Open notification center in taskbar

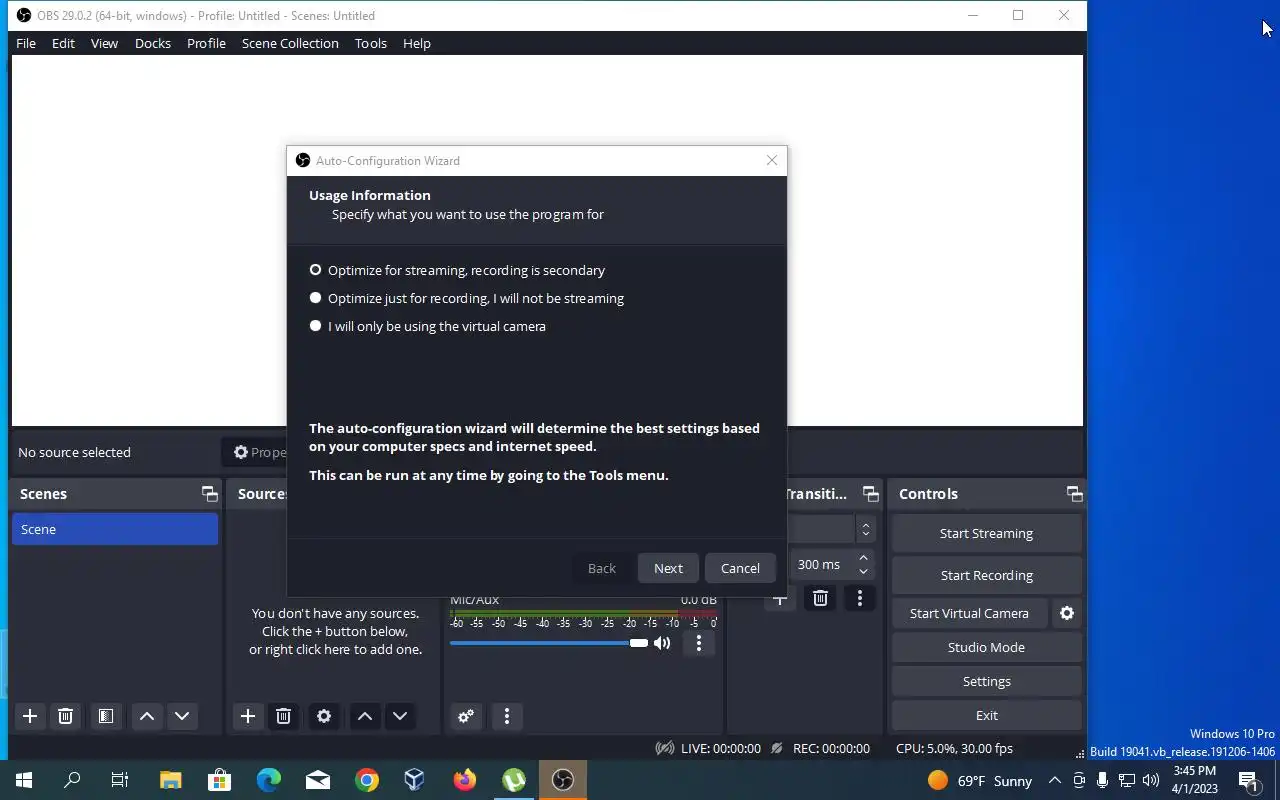click(1249, 780)
